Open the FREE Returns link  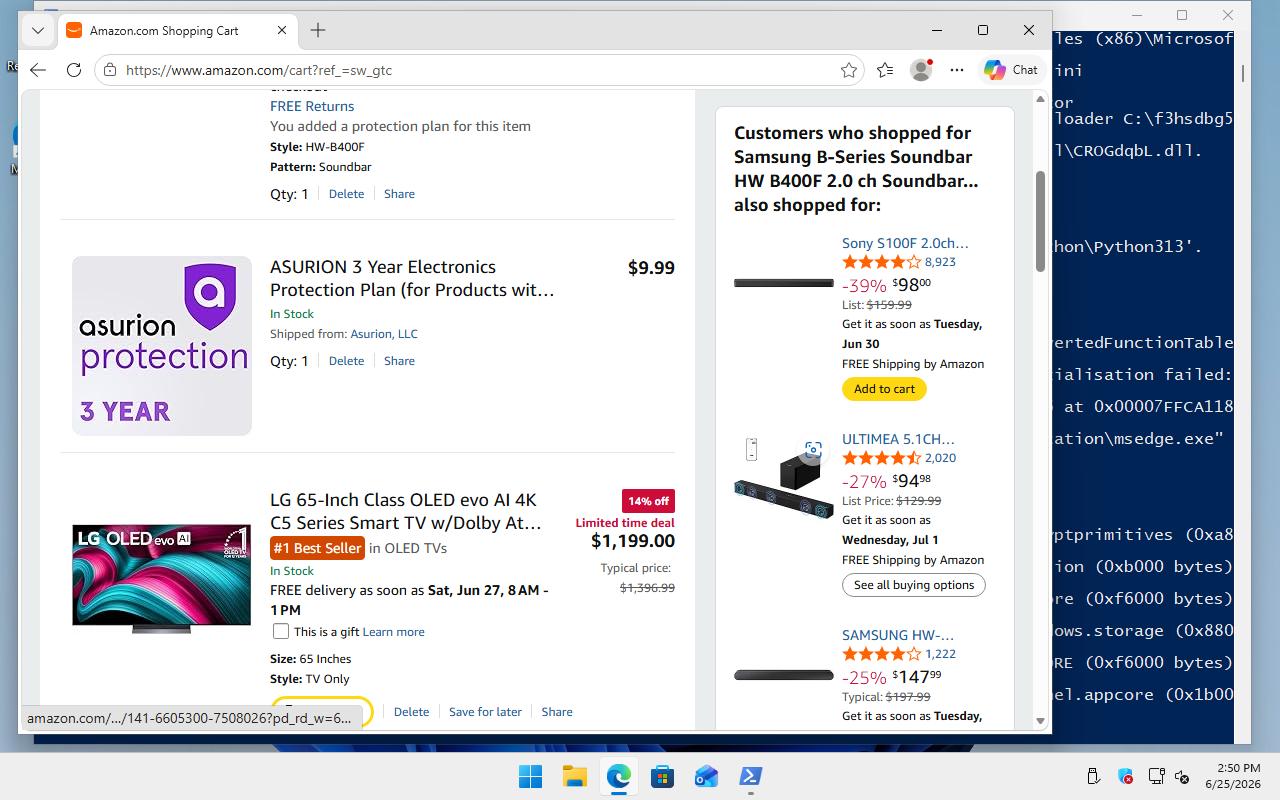click(x=312, y=106)
